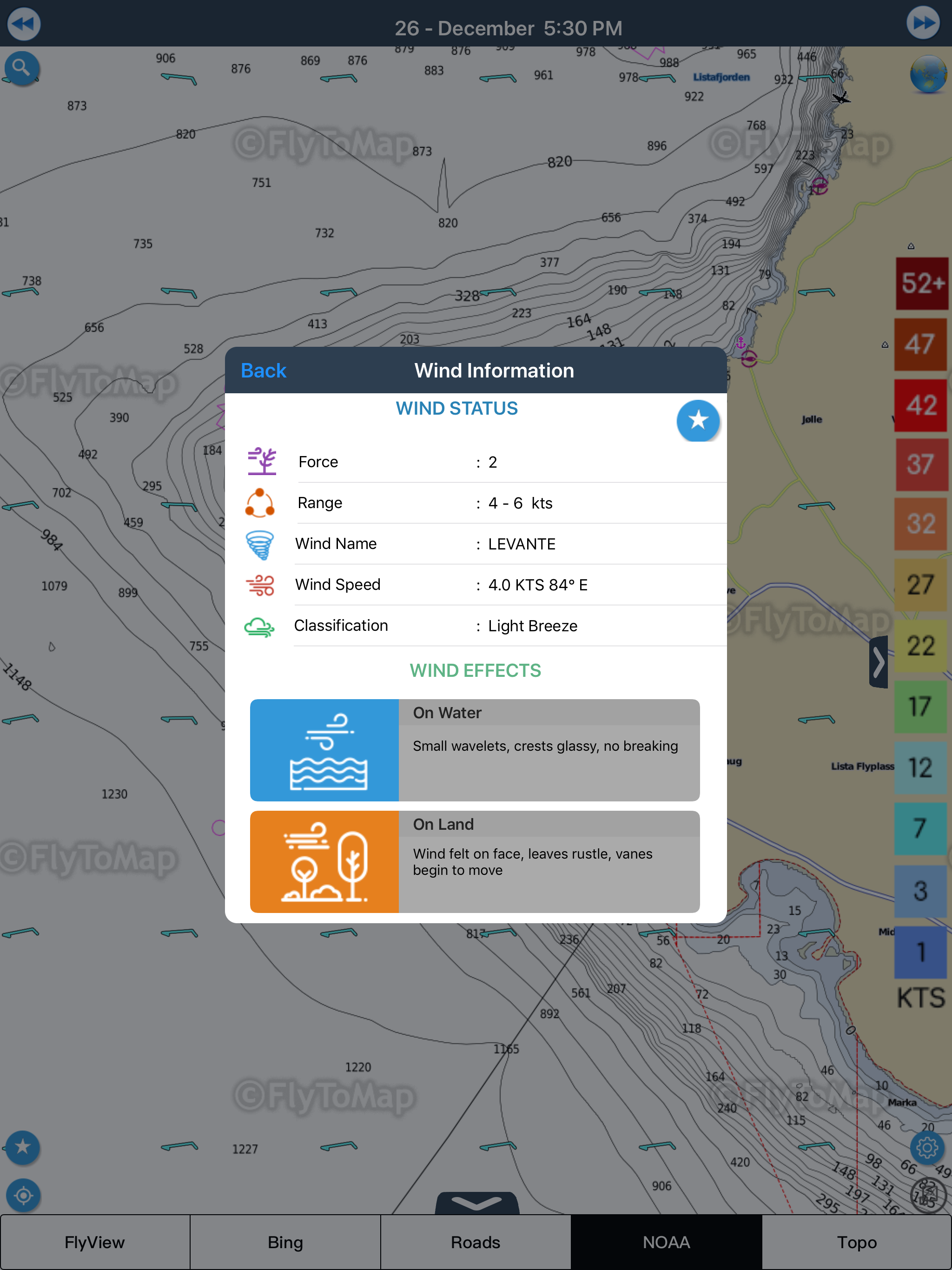Switch to the Bing map tab
Screen dimensions: 952x1270
[x=285, y=1242]
